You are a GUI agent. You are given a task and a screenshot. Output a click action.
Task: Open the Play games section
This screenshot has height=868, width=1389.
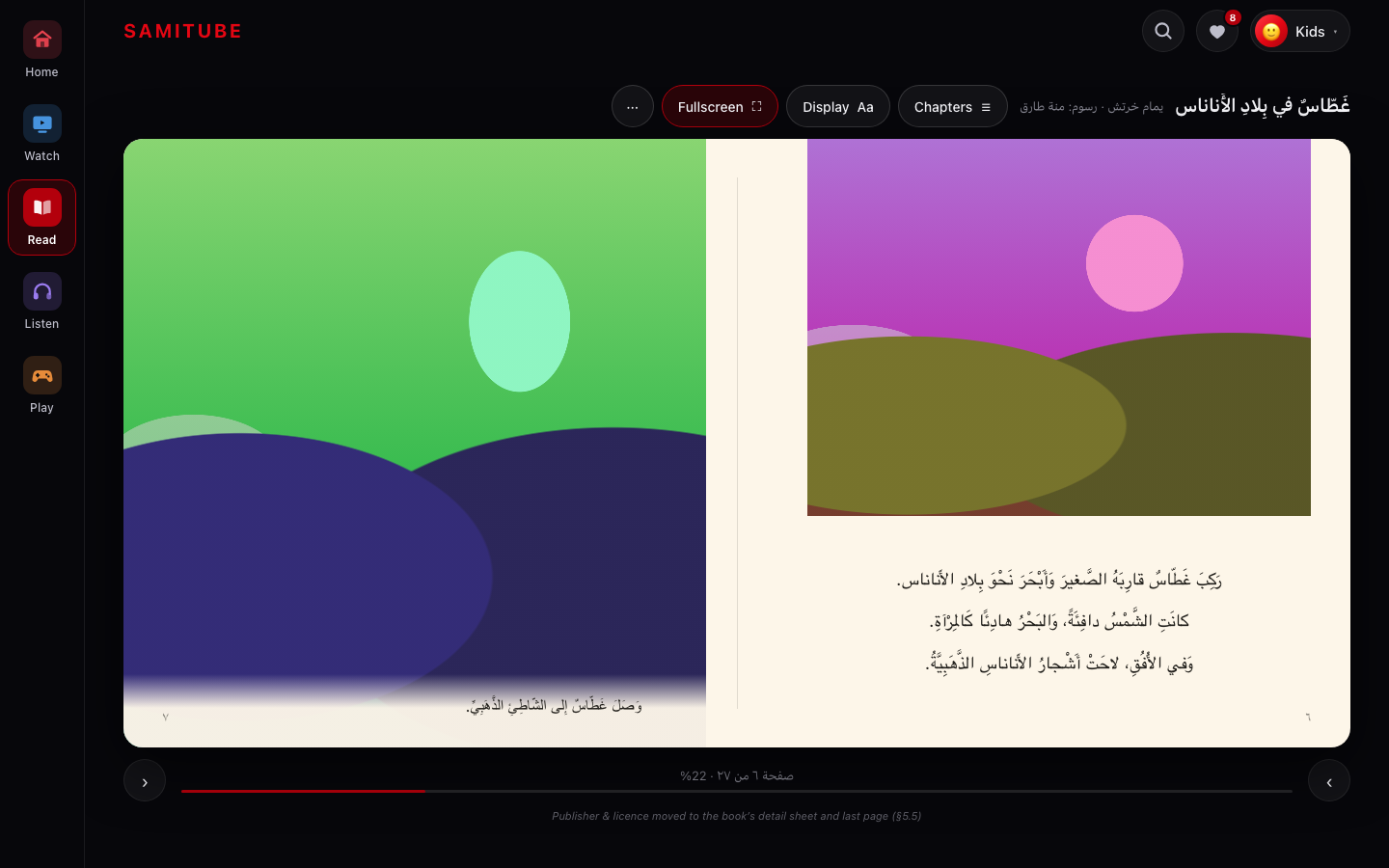(x=41, y=386)
